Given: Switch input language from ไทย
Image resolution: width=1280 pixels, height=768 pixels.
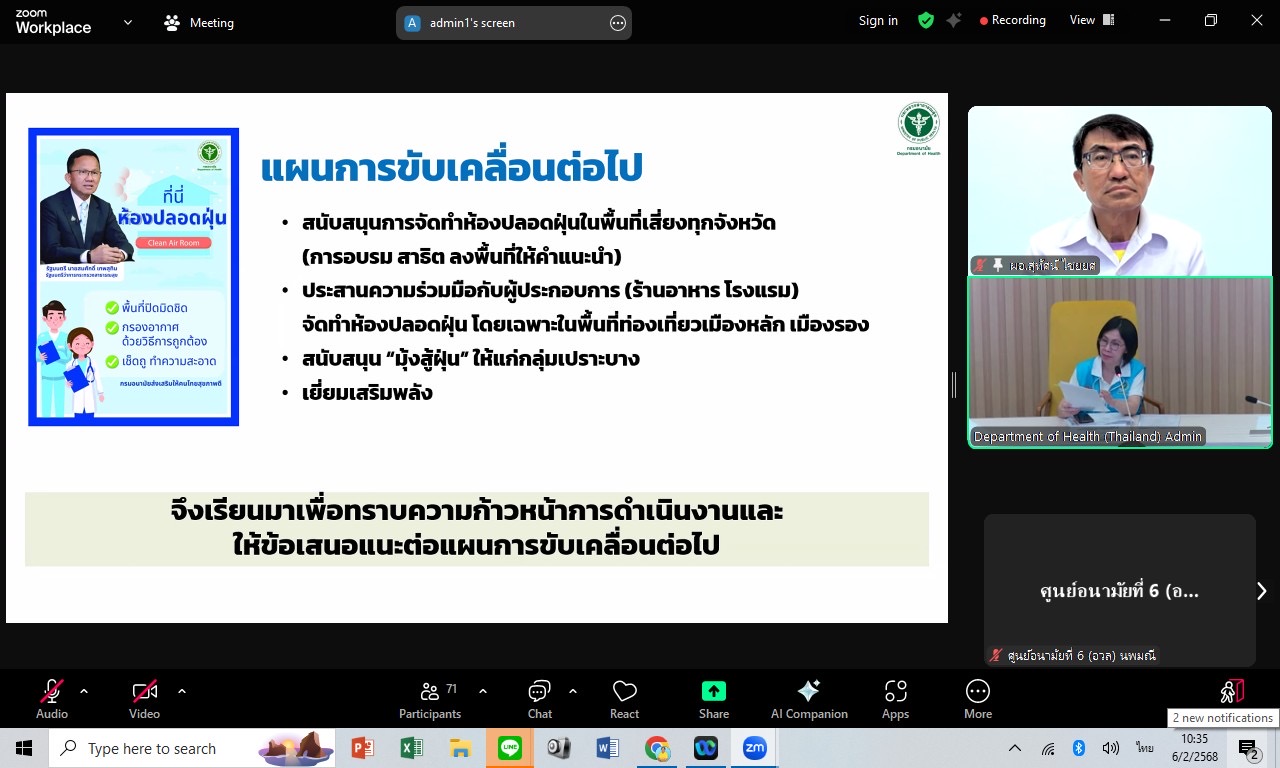Looking at the screenshot, I should [1144, 748].
